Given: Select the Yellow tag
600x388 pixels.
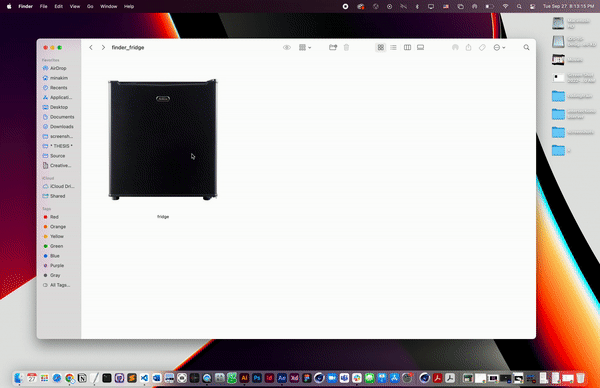Looking at the screenshot, I should 58,236.
